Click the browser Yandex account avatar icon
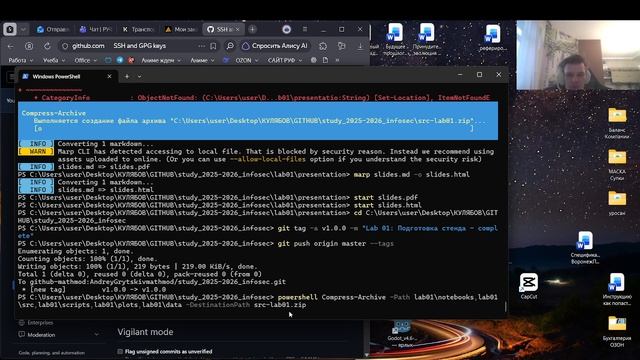640x360 pixels. coord(287,29)
